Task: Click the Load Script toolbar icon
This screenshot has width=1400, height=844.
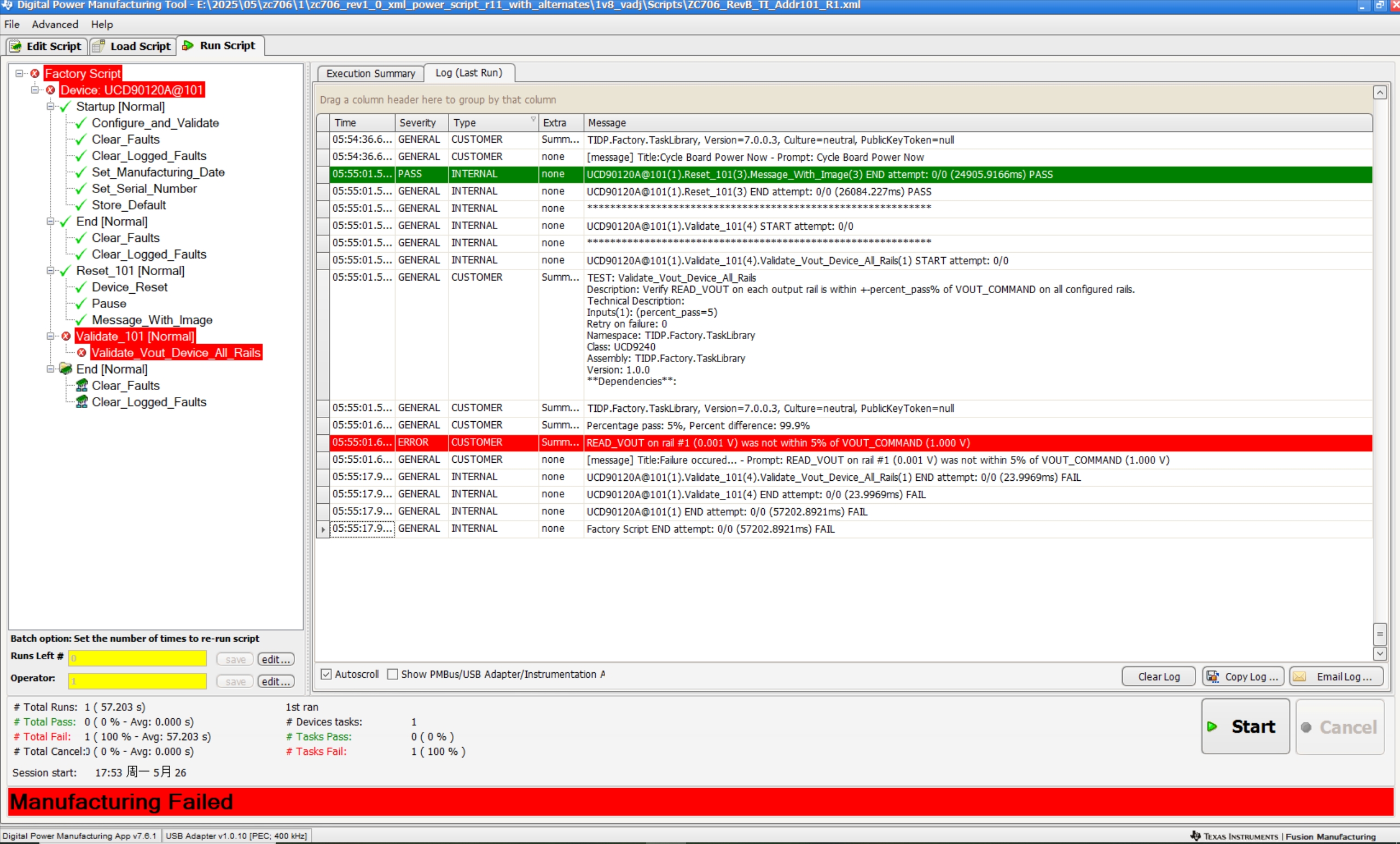Action: [x=99, y=46]
